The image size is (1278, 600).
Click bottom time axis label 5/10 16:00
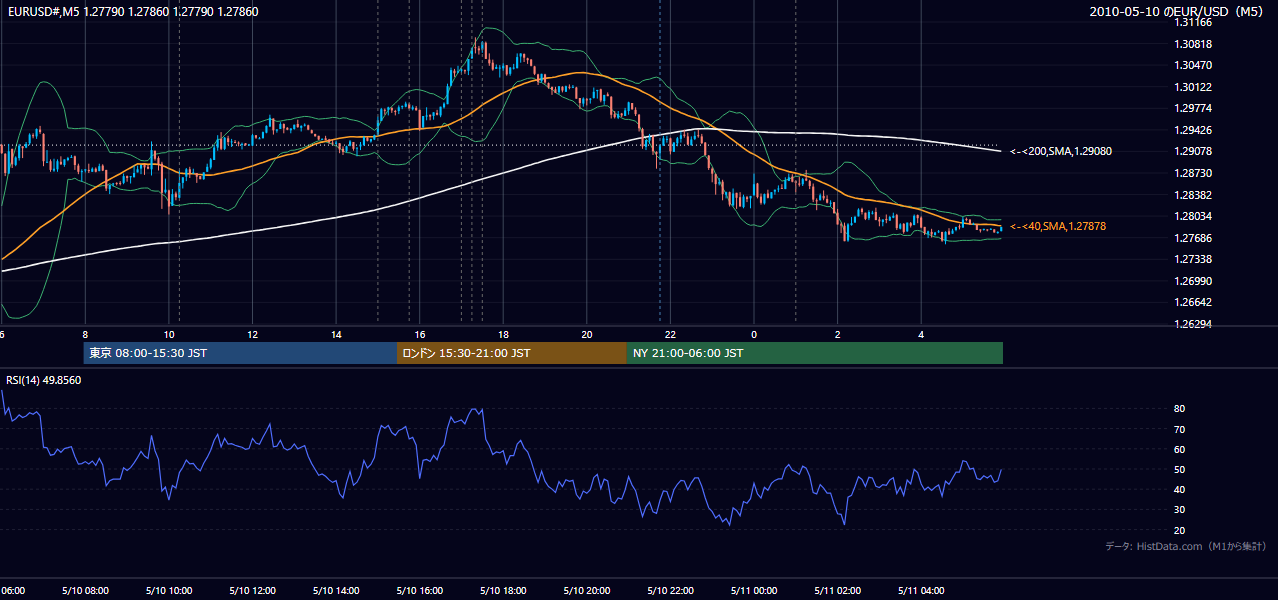click(420, 590)
